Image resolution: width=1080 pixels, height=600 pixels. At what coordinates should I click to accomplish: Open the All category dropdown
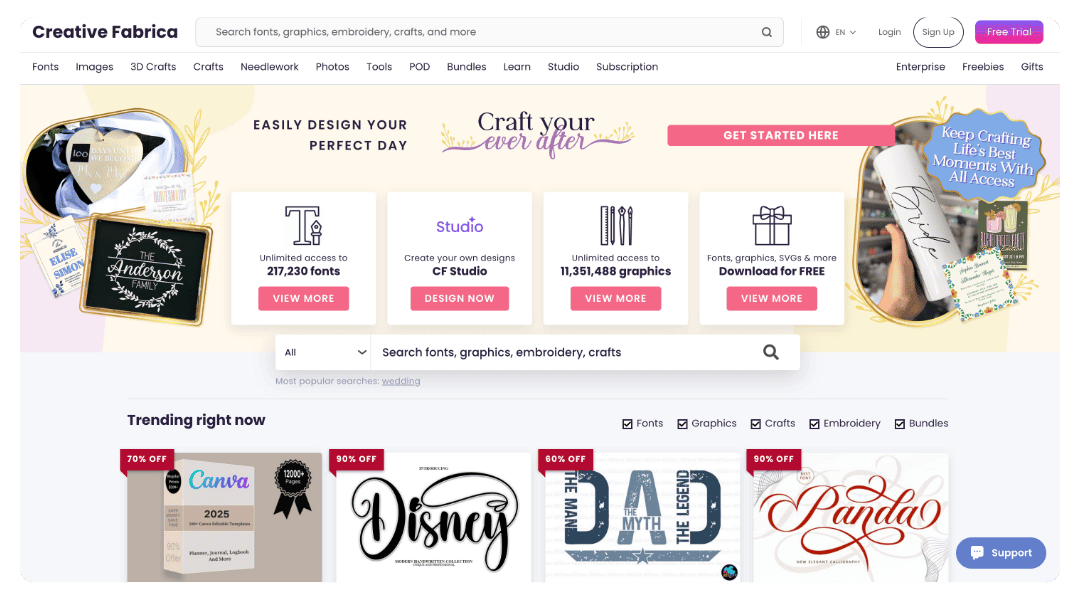tap(324, 352)
